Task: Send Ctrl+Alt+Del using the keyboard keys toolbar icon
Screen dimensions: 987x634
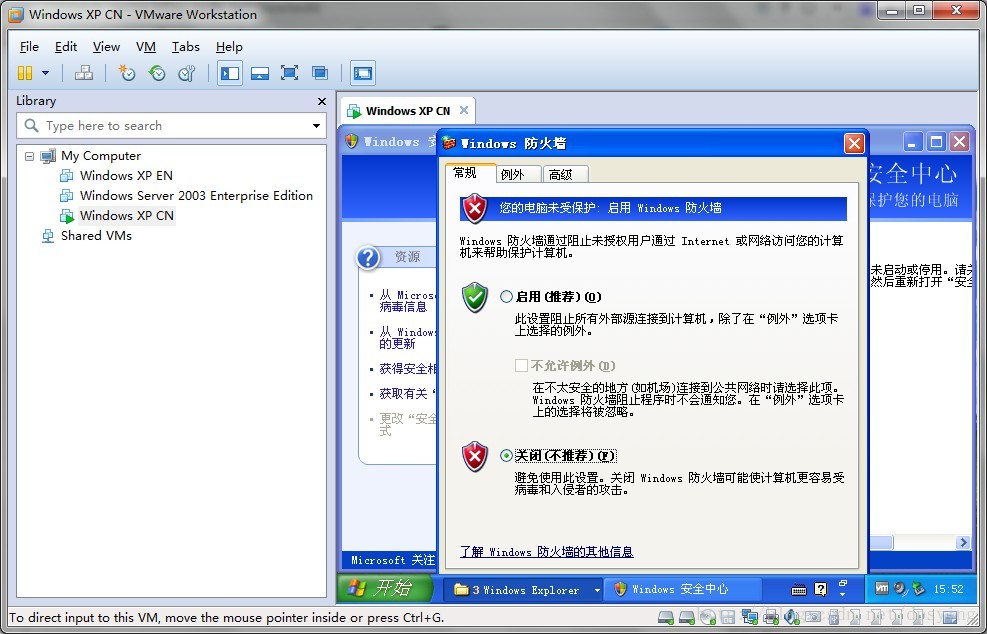Action: tap(84, 73)
